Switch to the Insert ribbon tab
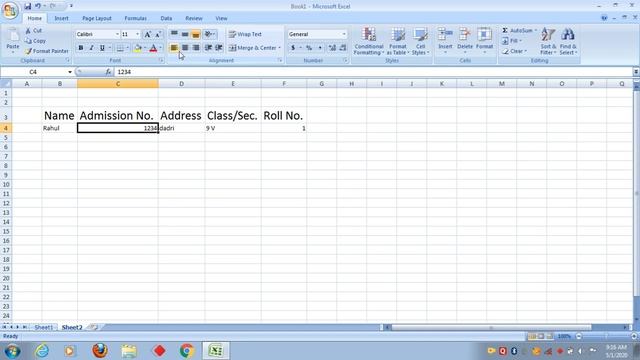This screenshot has width=640, height=360. [x=62, y=18]
